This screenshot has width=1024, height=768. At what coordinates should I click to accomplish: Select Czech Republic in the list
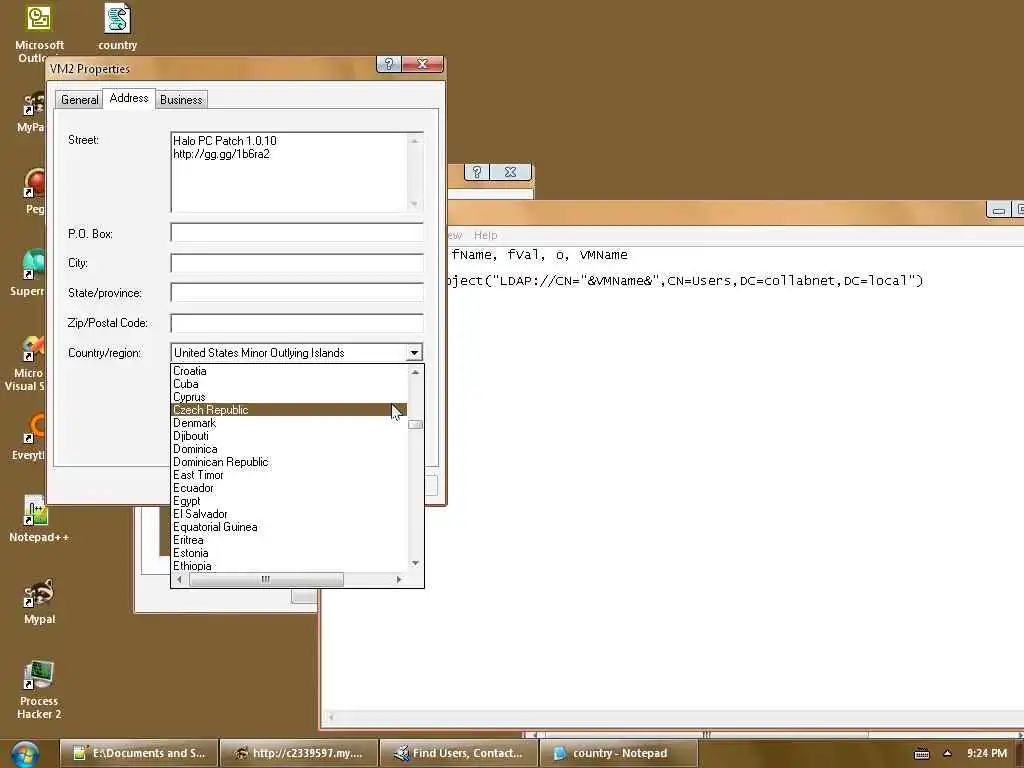[x=289, y=410]
